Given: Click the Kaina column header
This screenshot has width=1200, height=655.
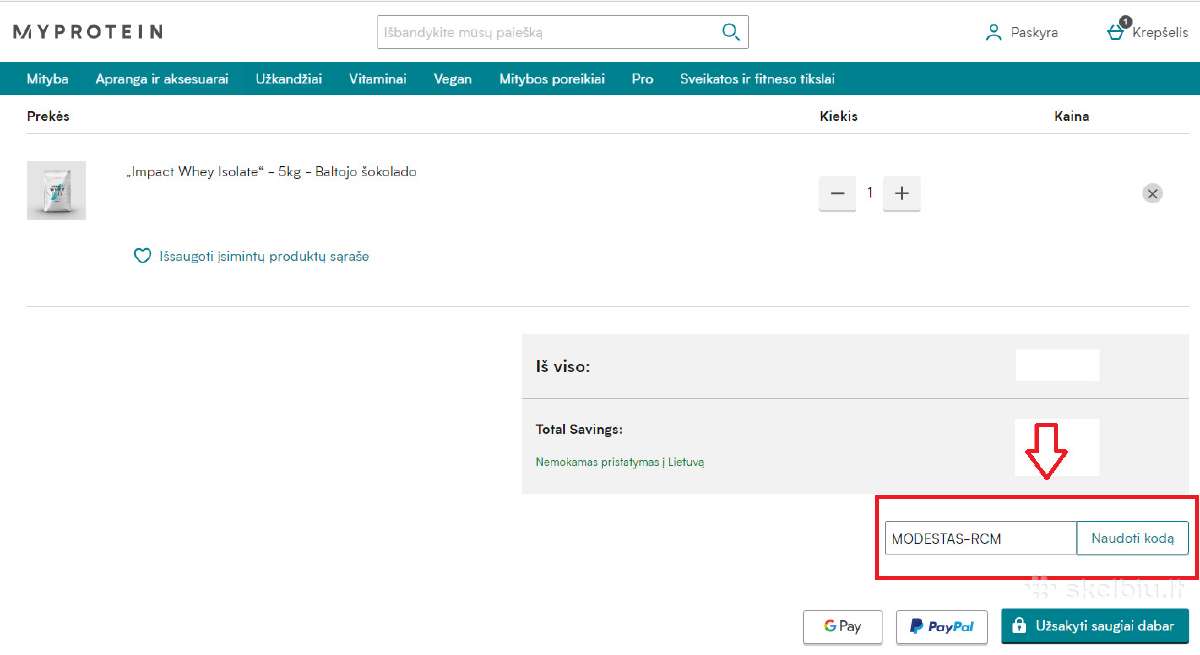Looking at the screenshot, I should 1071,116.
